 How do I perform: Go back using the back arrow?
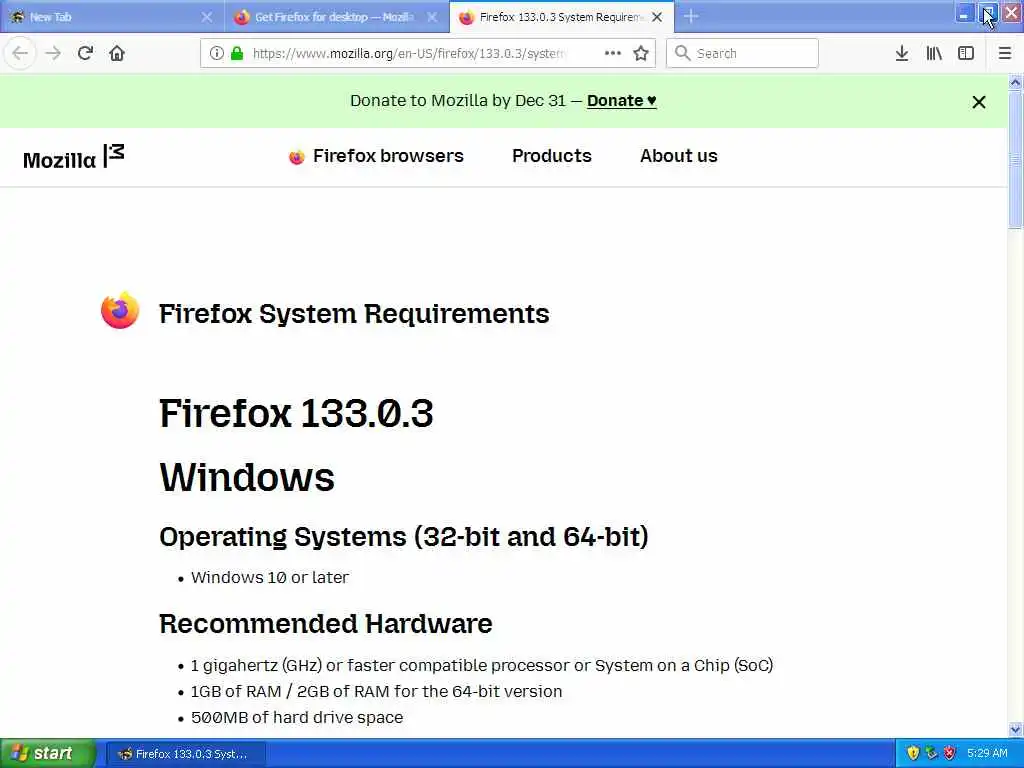click(20, 54)
